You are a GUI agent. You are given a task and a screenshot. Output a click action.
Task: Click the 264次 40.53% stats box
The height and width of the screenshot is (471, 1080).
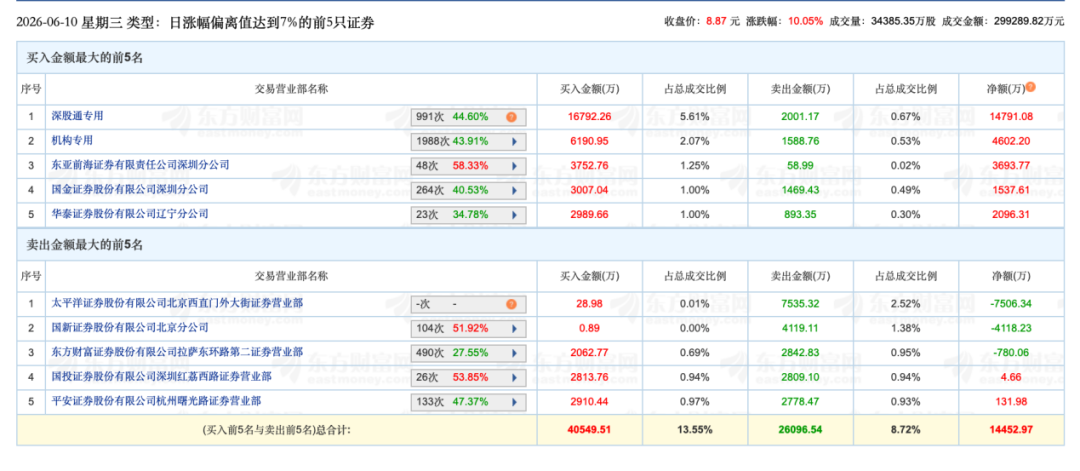pos(468,190)
